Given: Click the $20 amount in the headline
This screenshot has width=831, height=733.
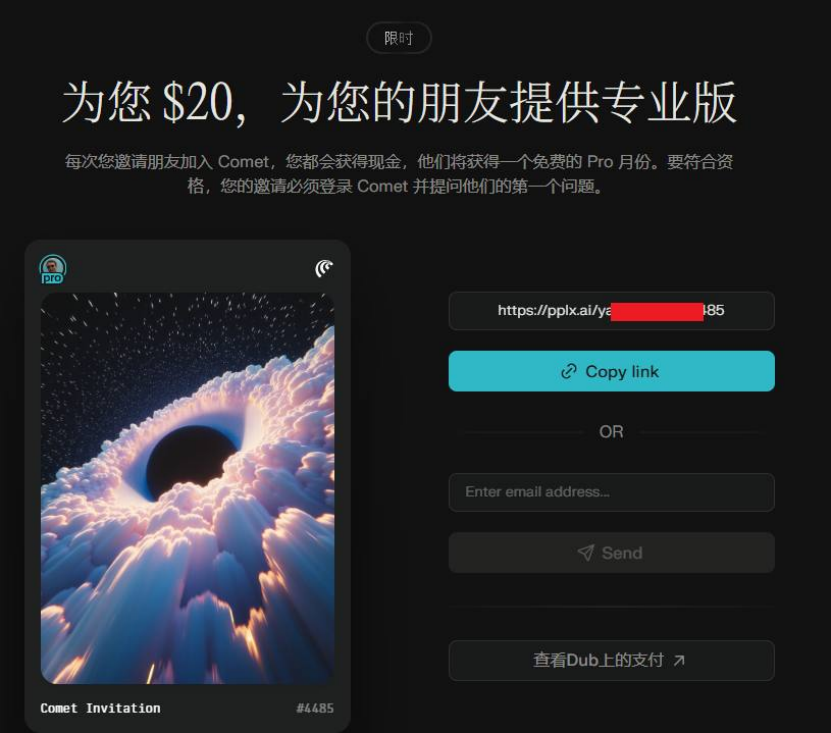Looking at the screenshot, I should pos(198,103).
